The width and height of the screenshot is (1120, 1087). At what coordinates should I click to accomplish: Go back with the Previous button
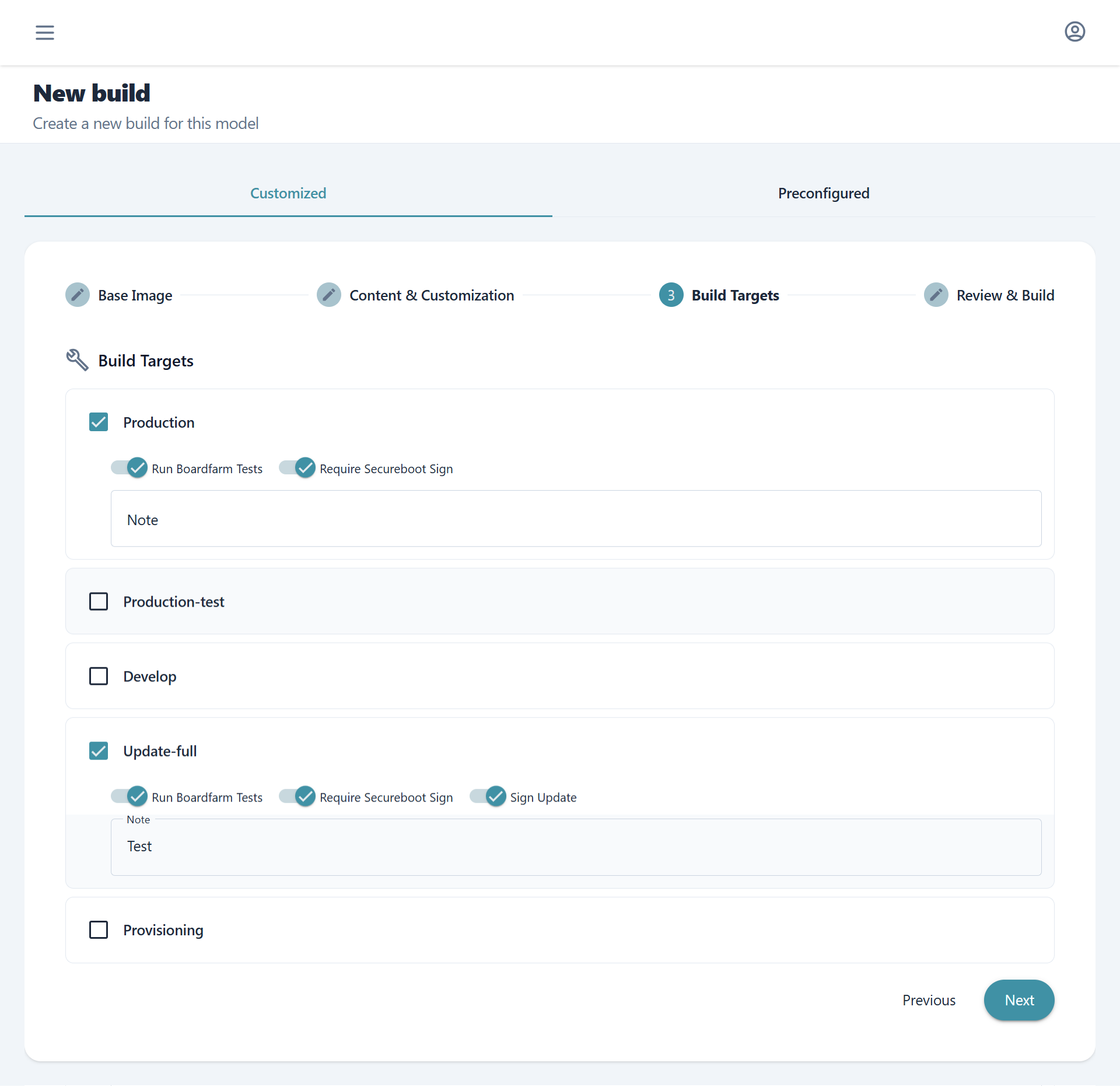pyautogui.click(x=929, y=1000)
